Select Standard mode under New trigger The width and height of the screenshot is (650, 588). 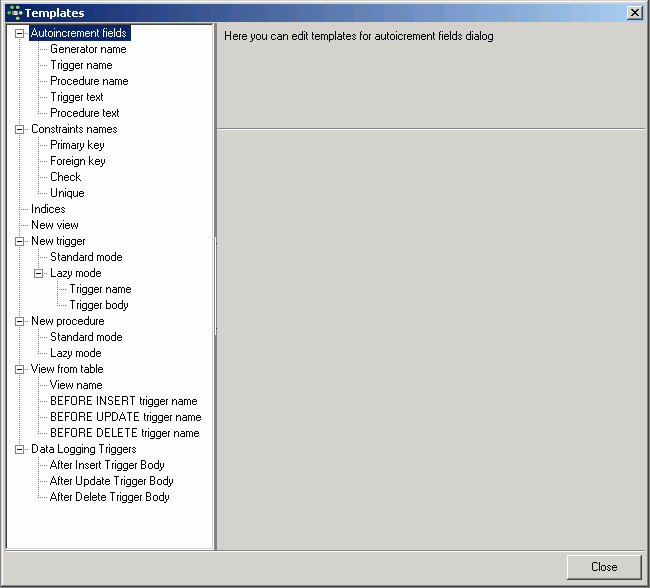coord(86,257)
